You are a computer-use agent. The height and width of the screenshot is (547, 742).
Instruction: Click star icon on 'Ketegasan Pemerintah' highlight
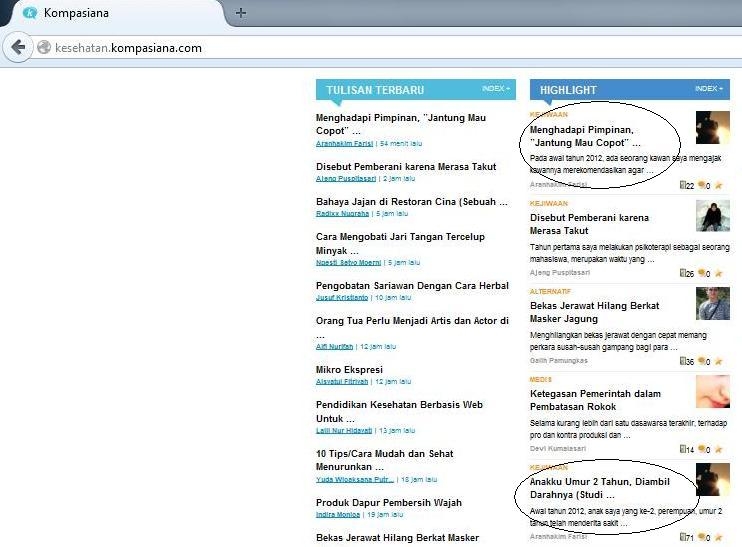click(718, 450)
